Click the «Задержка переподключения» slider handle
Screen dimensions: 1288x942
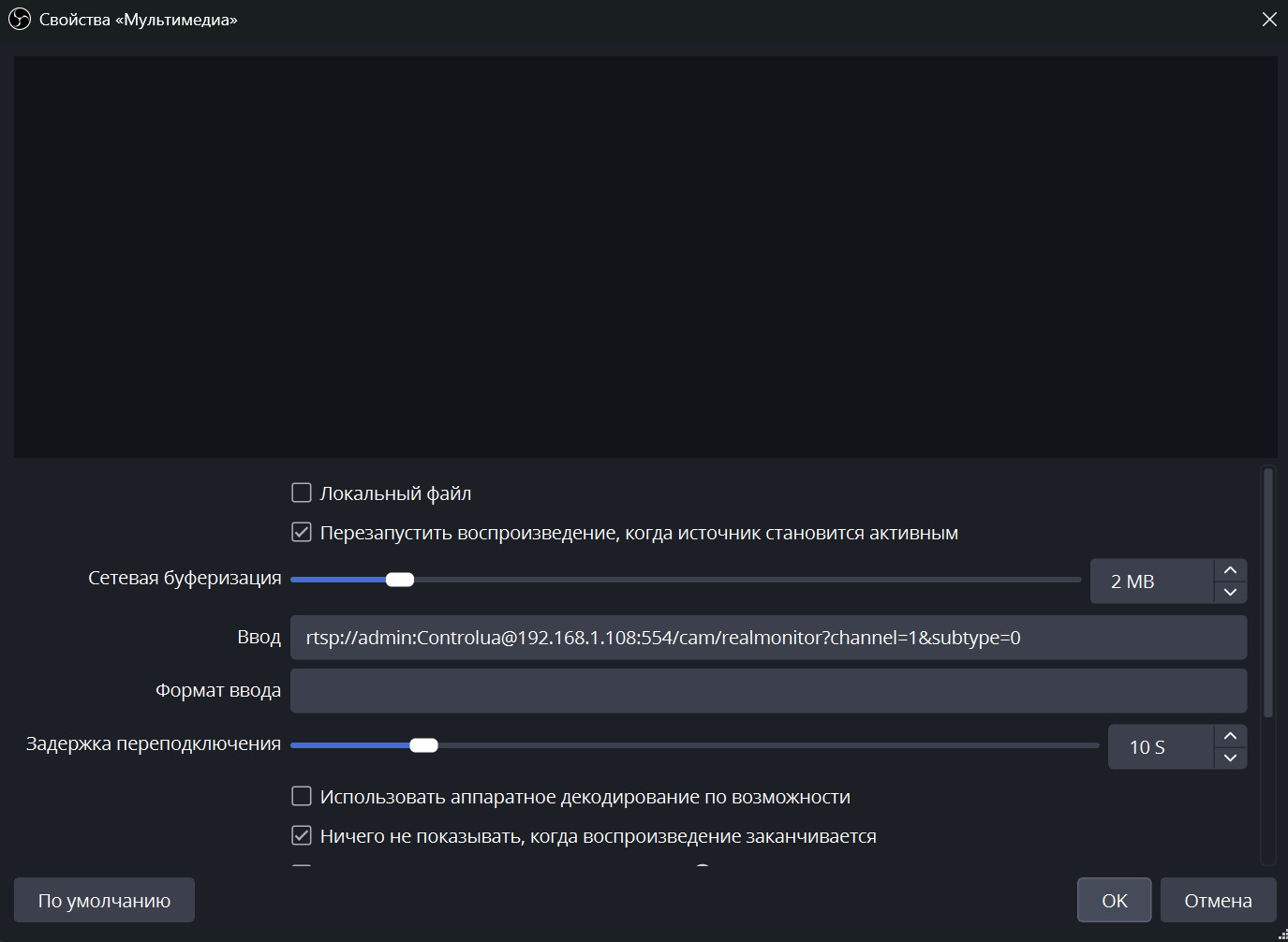423,745
